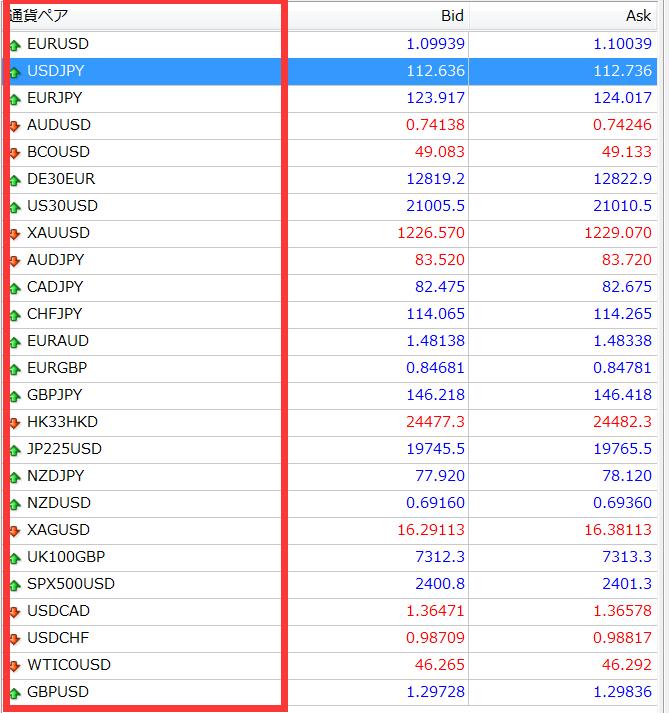Click the green up arrow beside GBPJPY
This screenshot has width=669, height=713.
click(15, 396)
